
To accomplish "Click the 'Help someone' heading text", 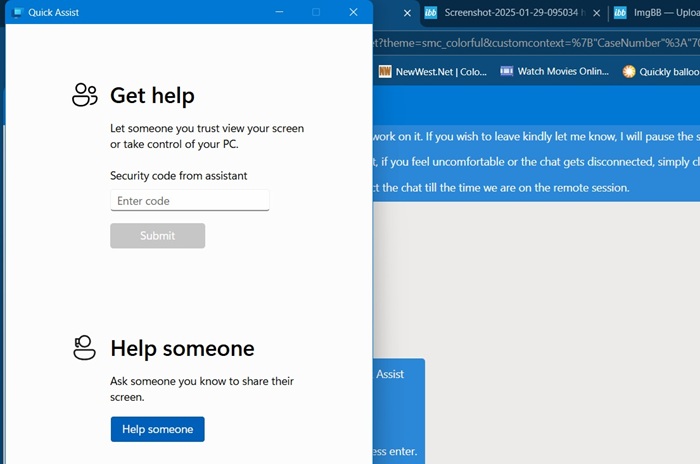I will point(182,348).
